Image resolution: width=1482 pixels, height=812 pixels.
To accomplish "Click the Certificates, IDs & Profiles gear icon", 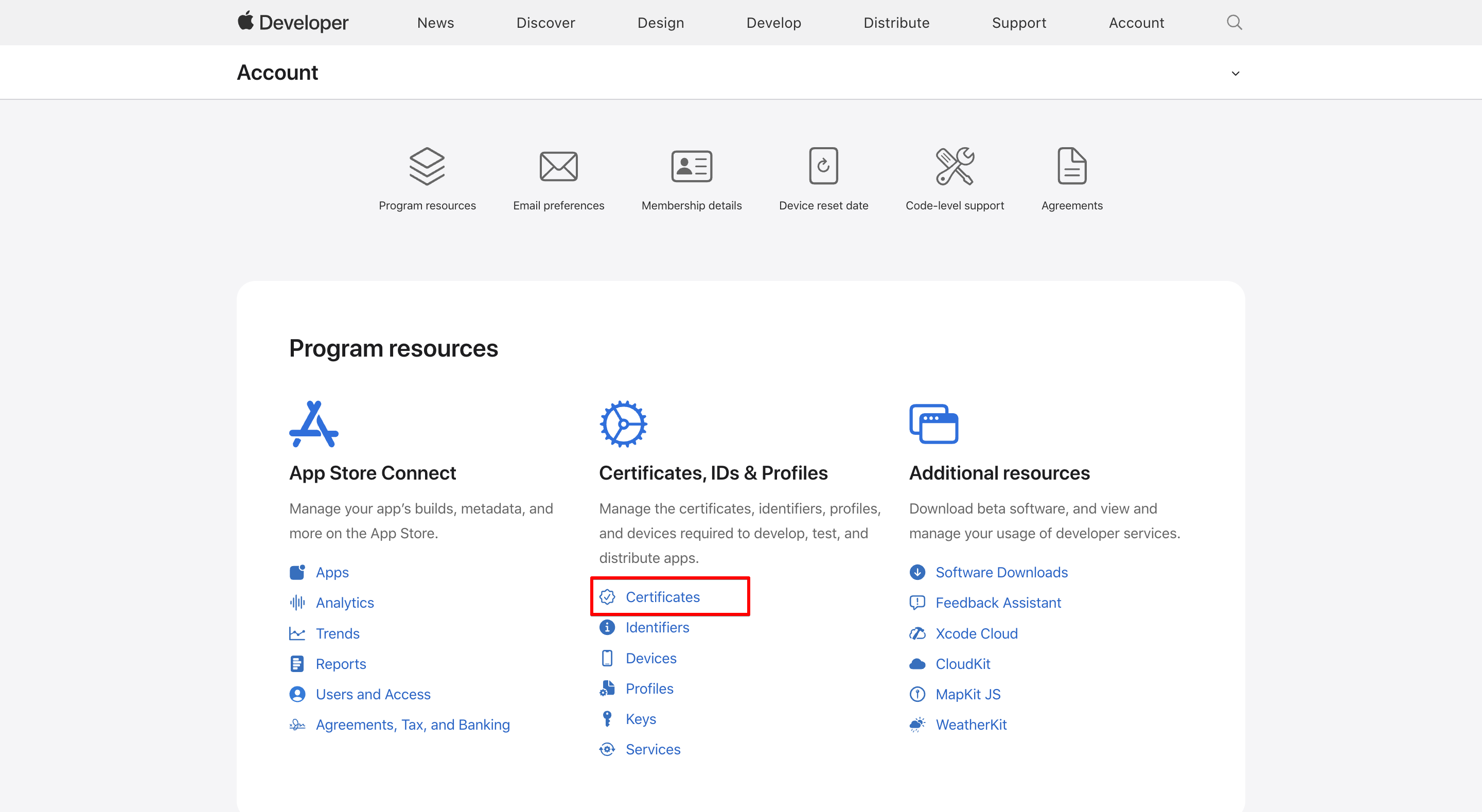I will [x=624, y=423].
